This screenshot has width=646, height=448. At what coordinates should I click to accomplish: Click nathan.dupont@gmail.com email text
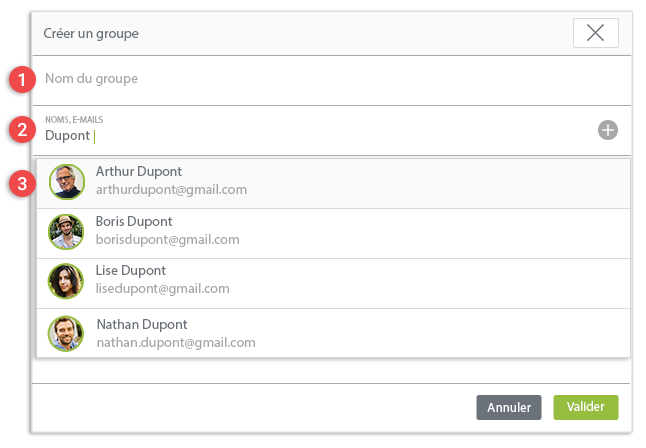[176, 342]
